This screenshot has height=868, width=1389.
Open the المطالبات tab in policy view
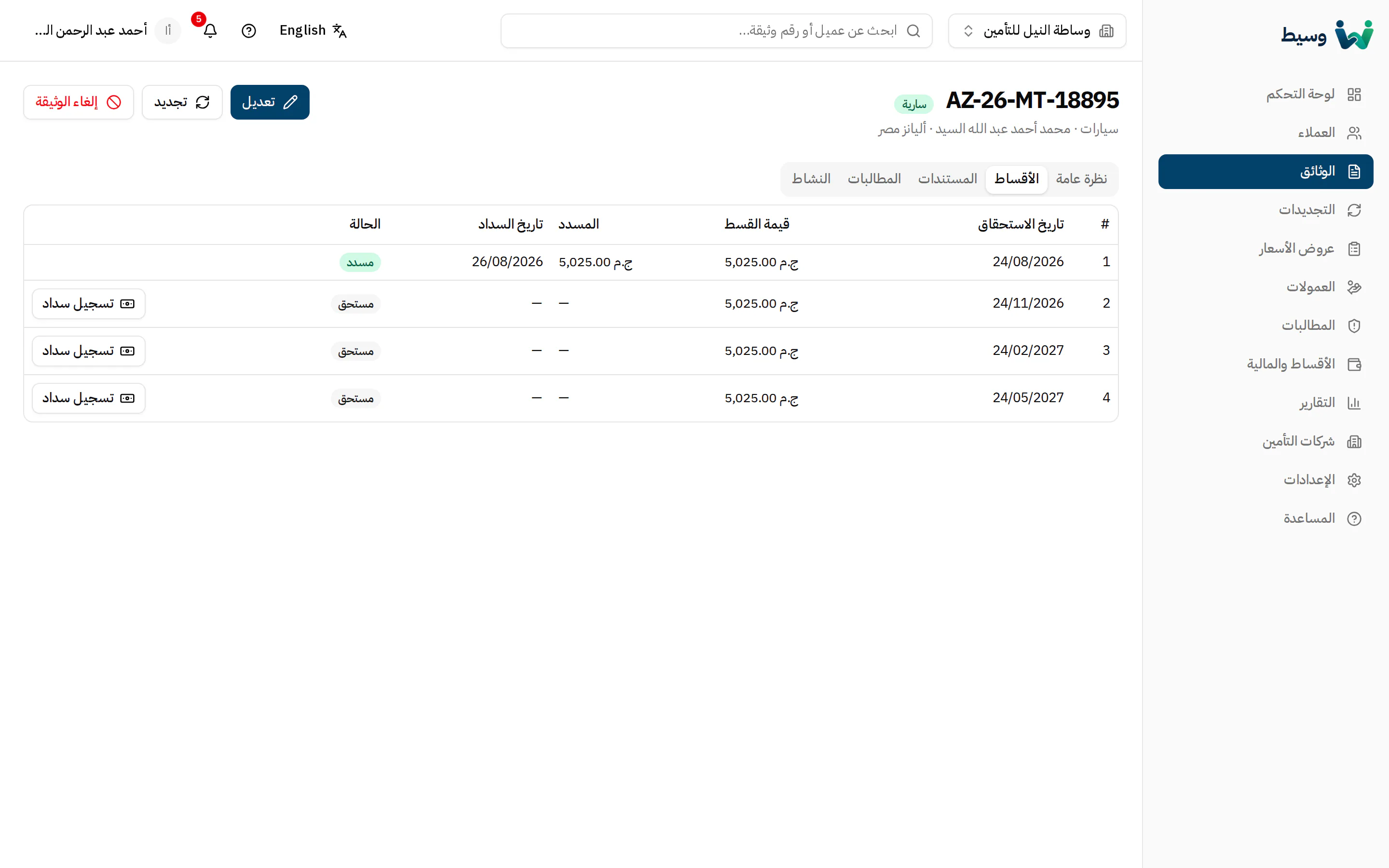pyautogui.click(x=874, y=179)
